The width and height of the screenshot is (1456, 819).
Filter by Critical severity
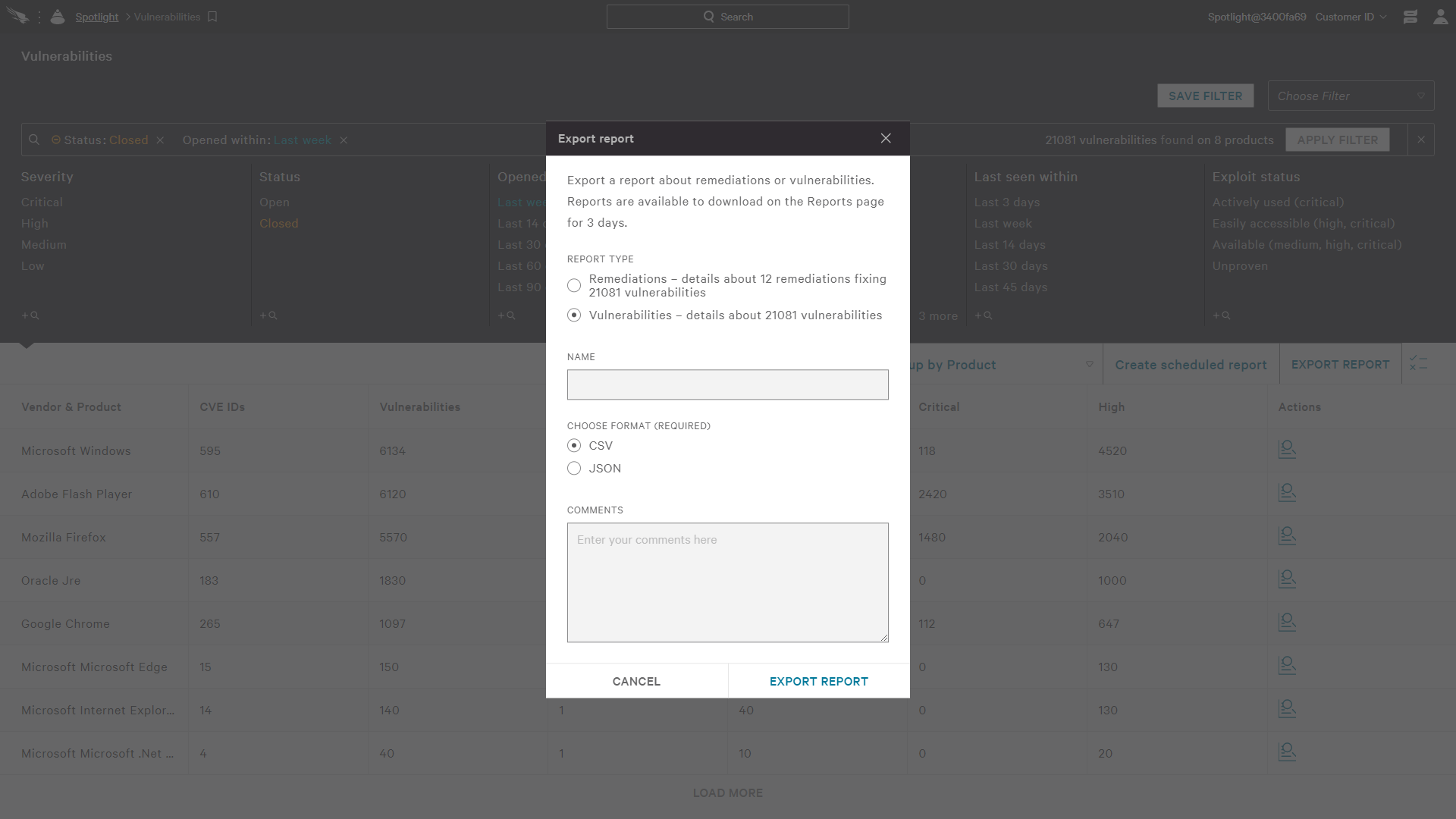[x=42, y=202]
